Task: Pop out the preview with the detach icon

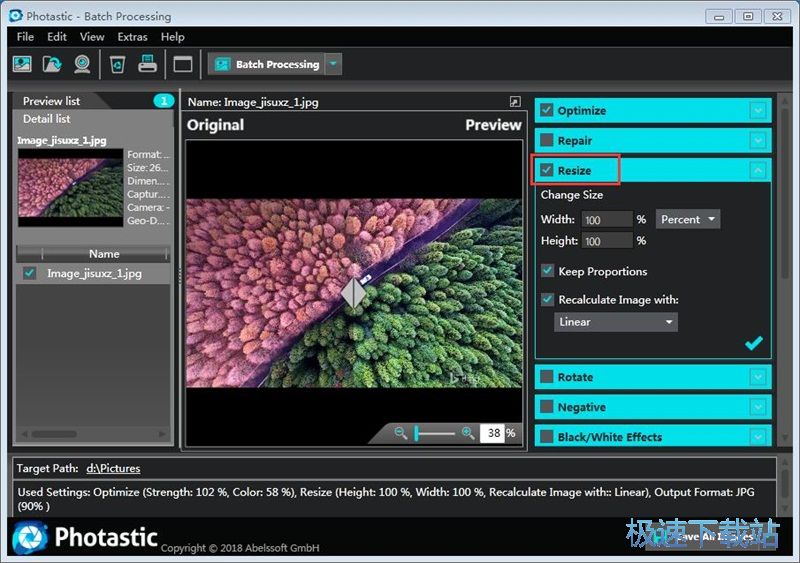Action: coord(515,102)
